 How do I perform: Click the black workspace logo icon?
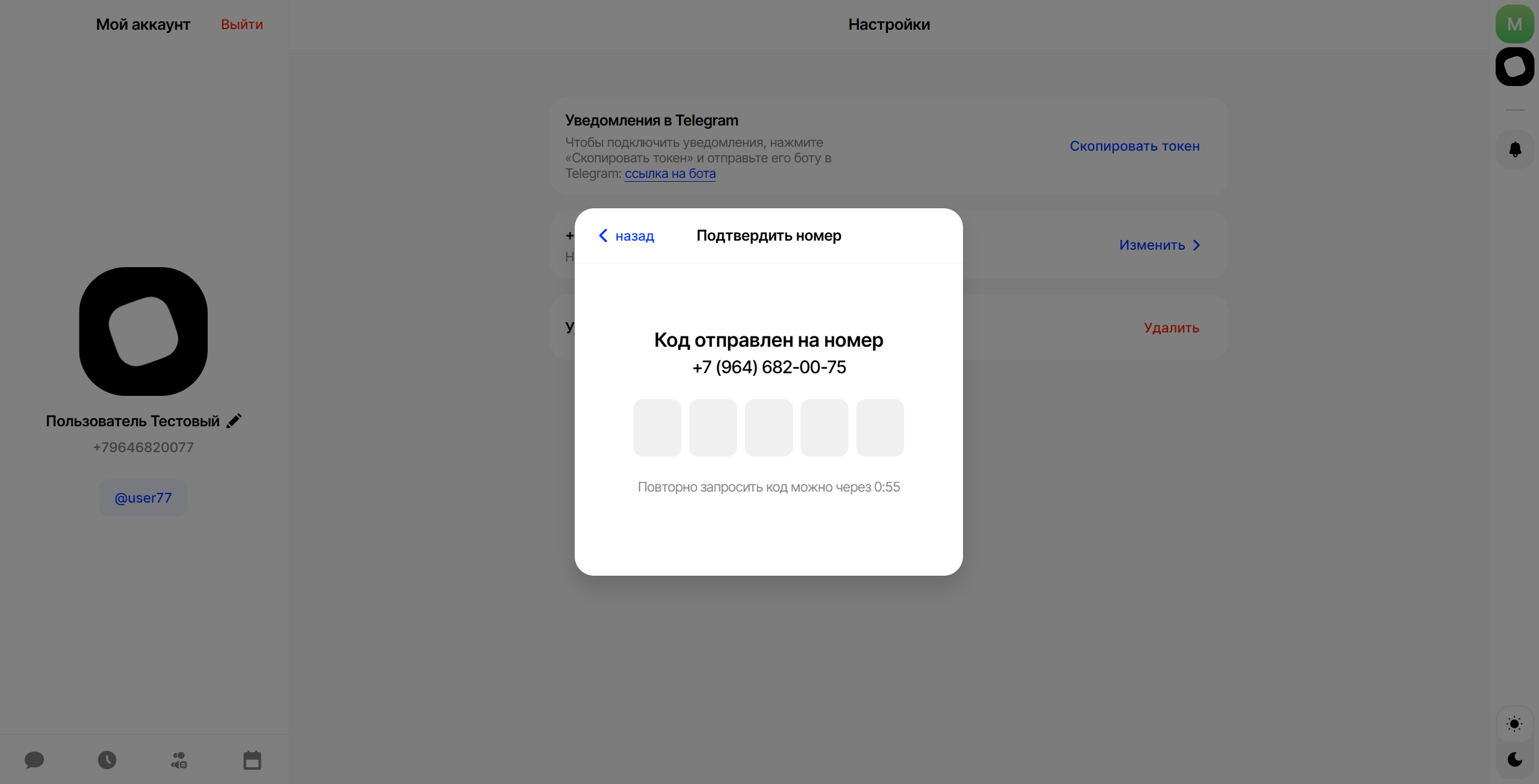click(x=1514, y=67)
